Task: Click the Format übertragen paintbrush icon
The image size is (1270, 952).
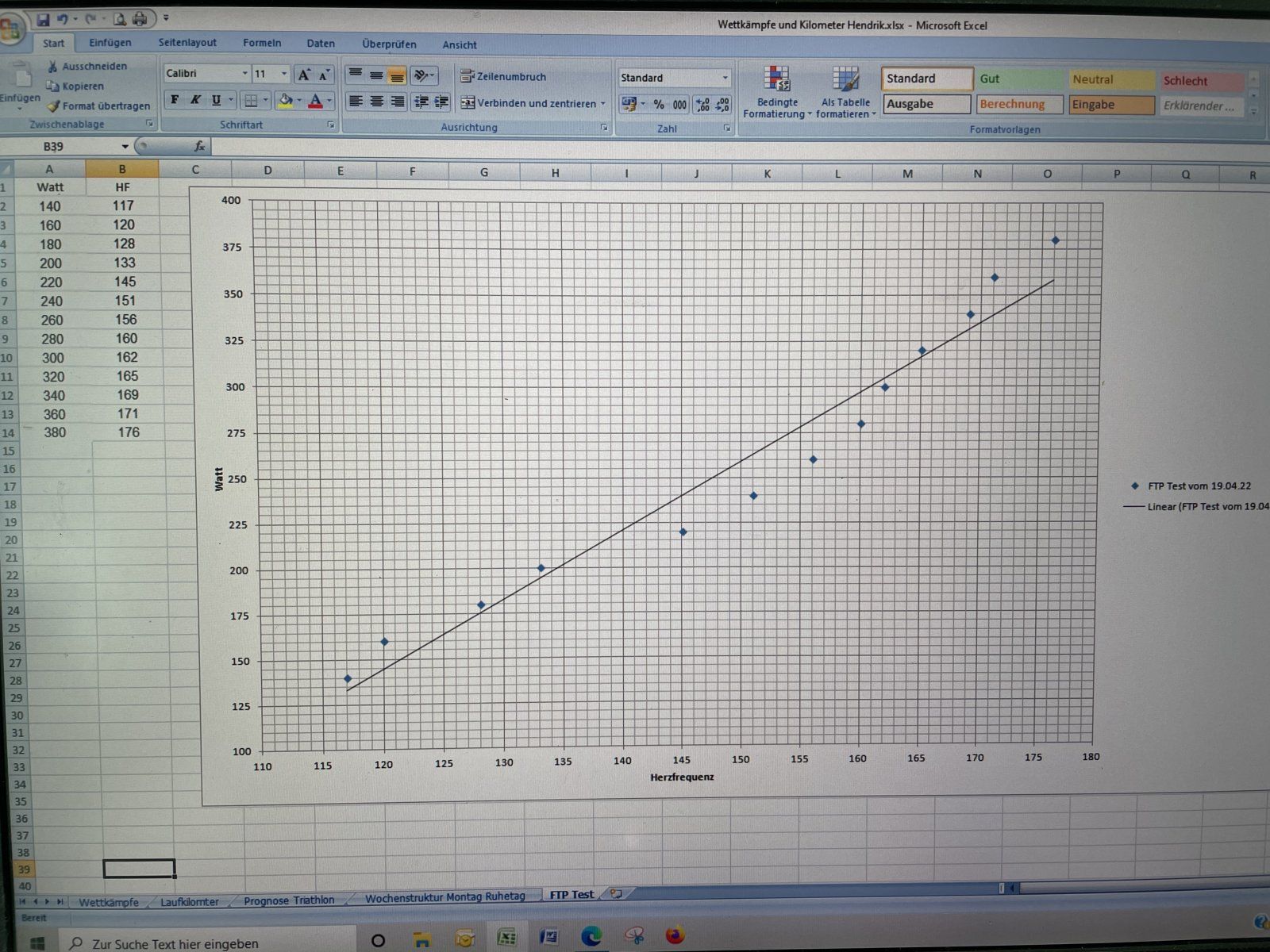Action: (53, 106)
